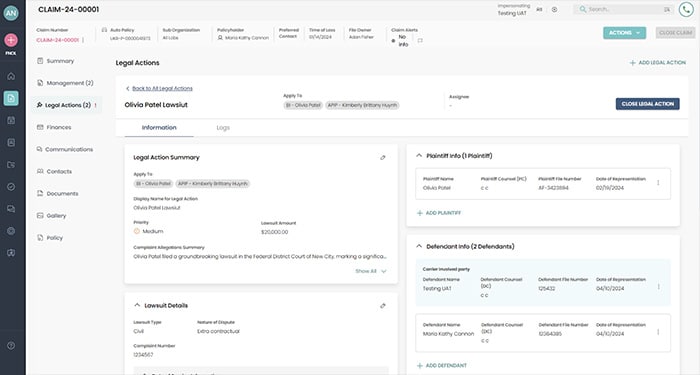Edit Legal Action Summary with pencil icon

tap(383, 158)
